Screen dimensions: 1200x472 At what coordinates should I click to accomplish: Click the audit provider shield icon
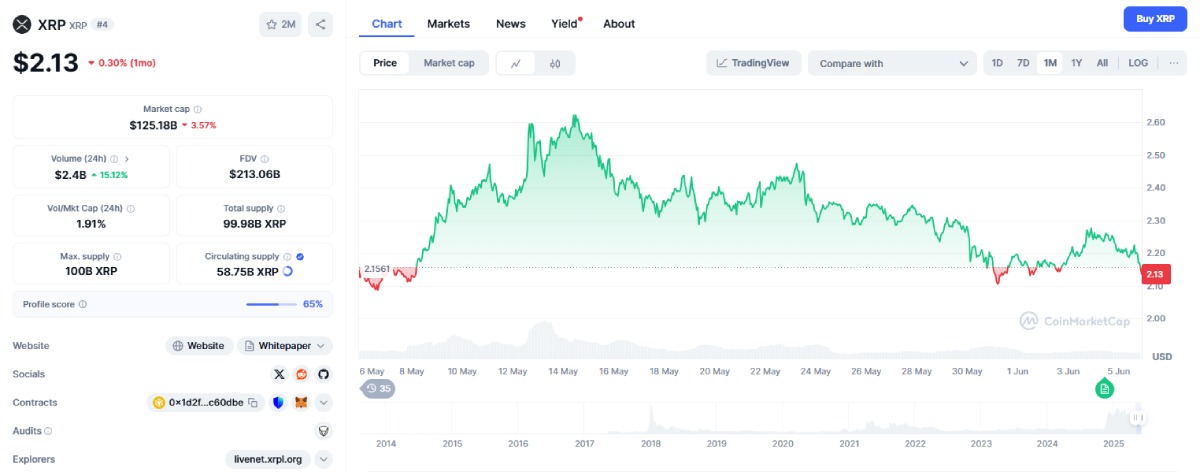(x=323, y=431)
